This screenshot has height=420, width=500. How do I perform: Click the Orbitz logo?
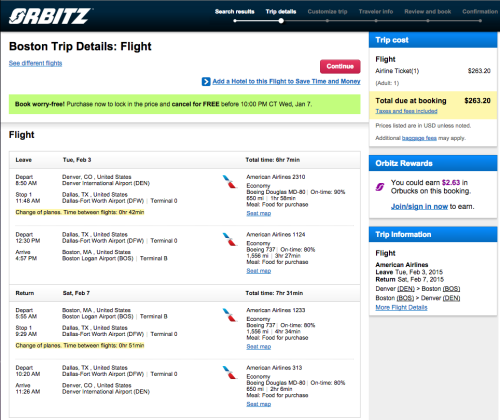click(50, 16)
